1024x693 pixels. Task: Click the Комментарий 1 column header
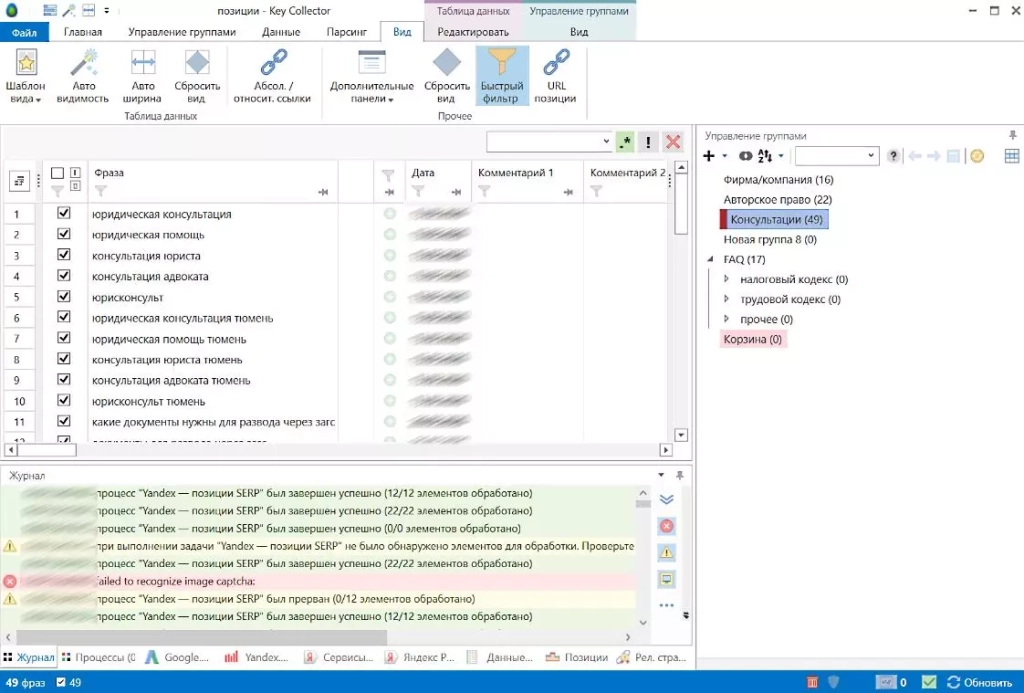pyautogui.click(x=515, y=173)
